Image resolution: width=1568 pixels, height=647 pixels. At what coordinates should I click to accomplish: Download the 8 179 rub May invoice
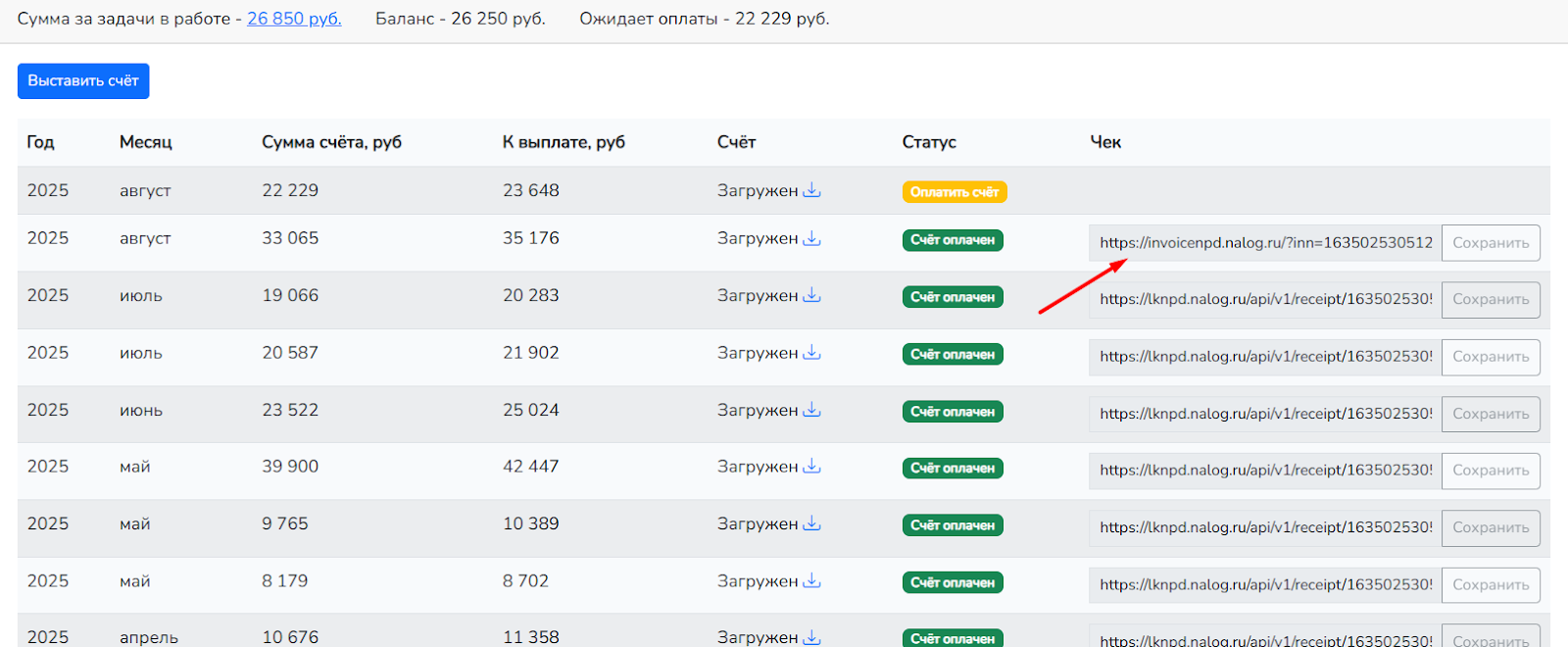[811, 581]
